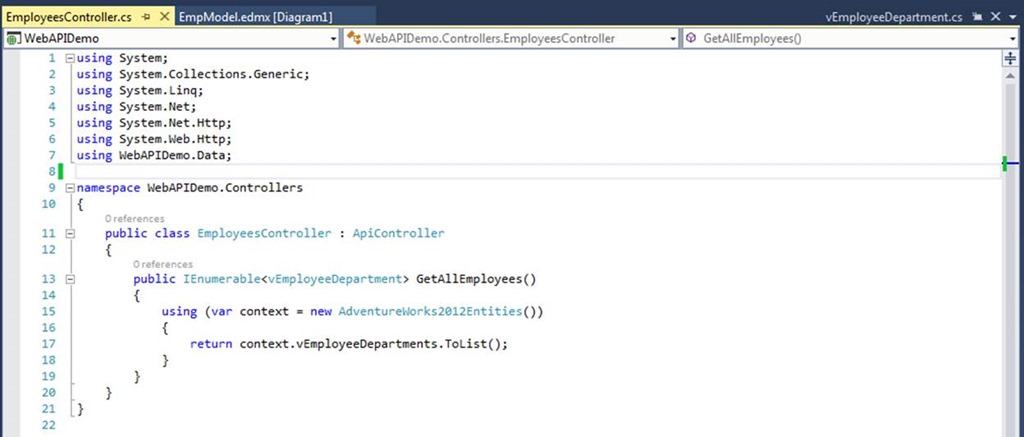The width and height of the screenshot is (1024, 437).
Task: Click in the empty line 8
Action: (536, 172)
